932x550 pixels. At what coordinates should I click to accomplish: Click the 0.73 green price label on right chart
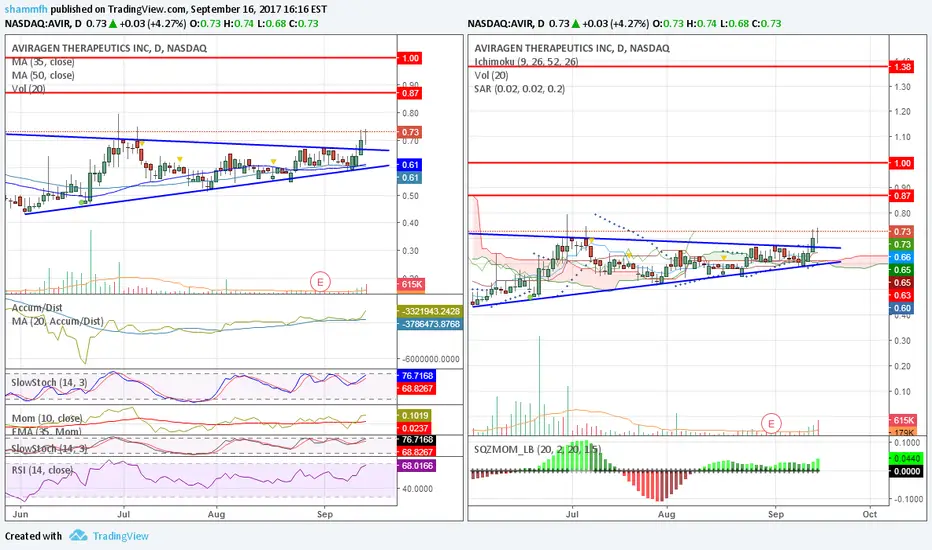(x=902, y=244)
